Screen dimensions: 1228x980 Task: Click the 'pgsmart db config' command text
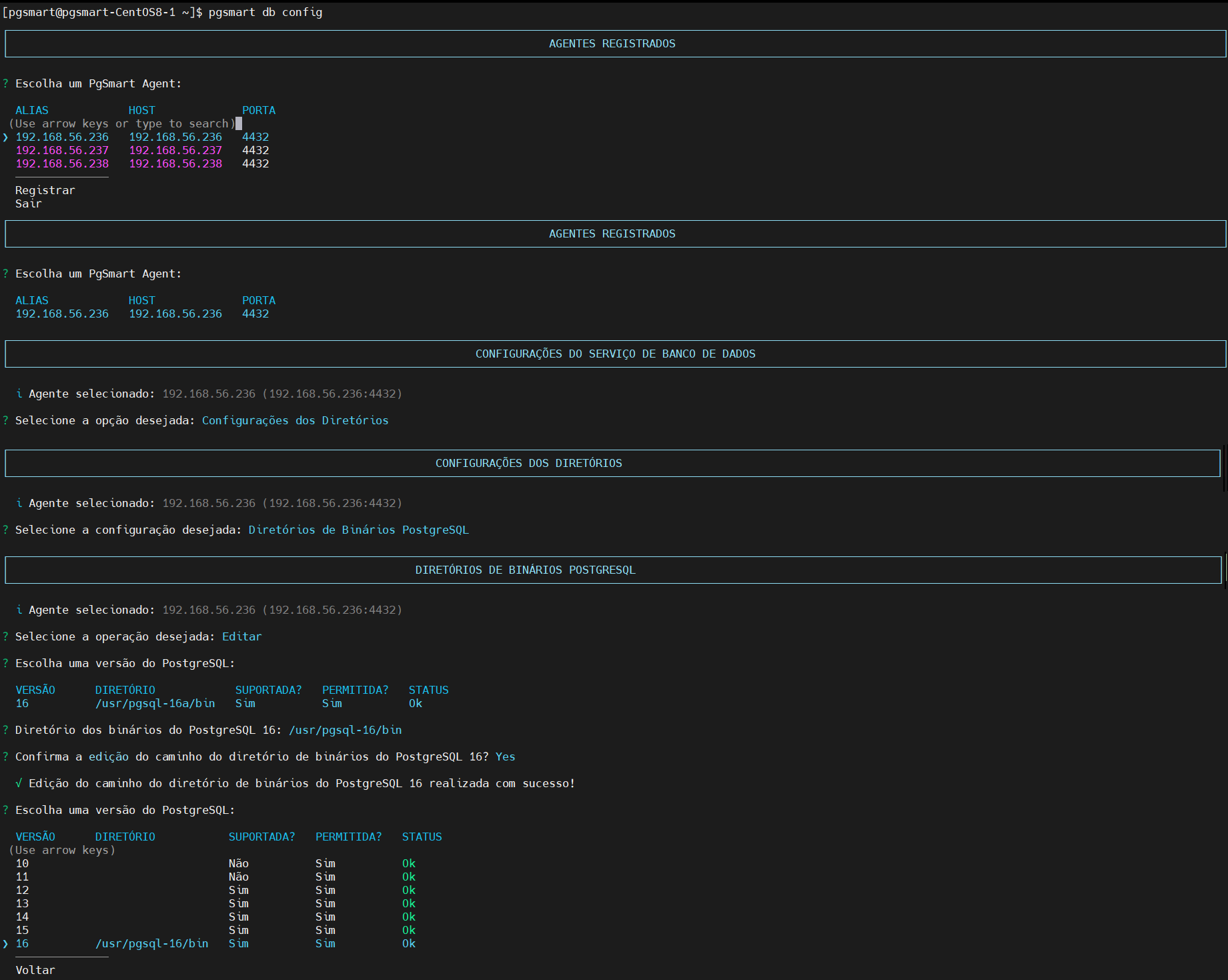click(265, 12)
